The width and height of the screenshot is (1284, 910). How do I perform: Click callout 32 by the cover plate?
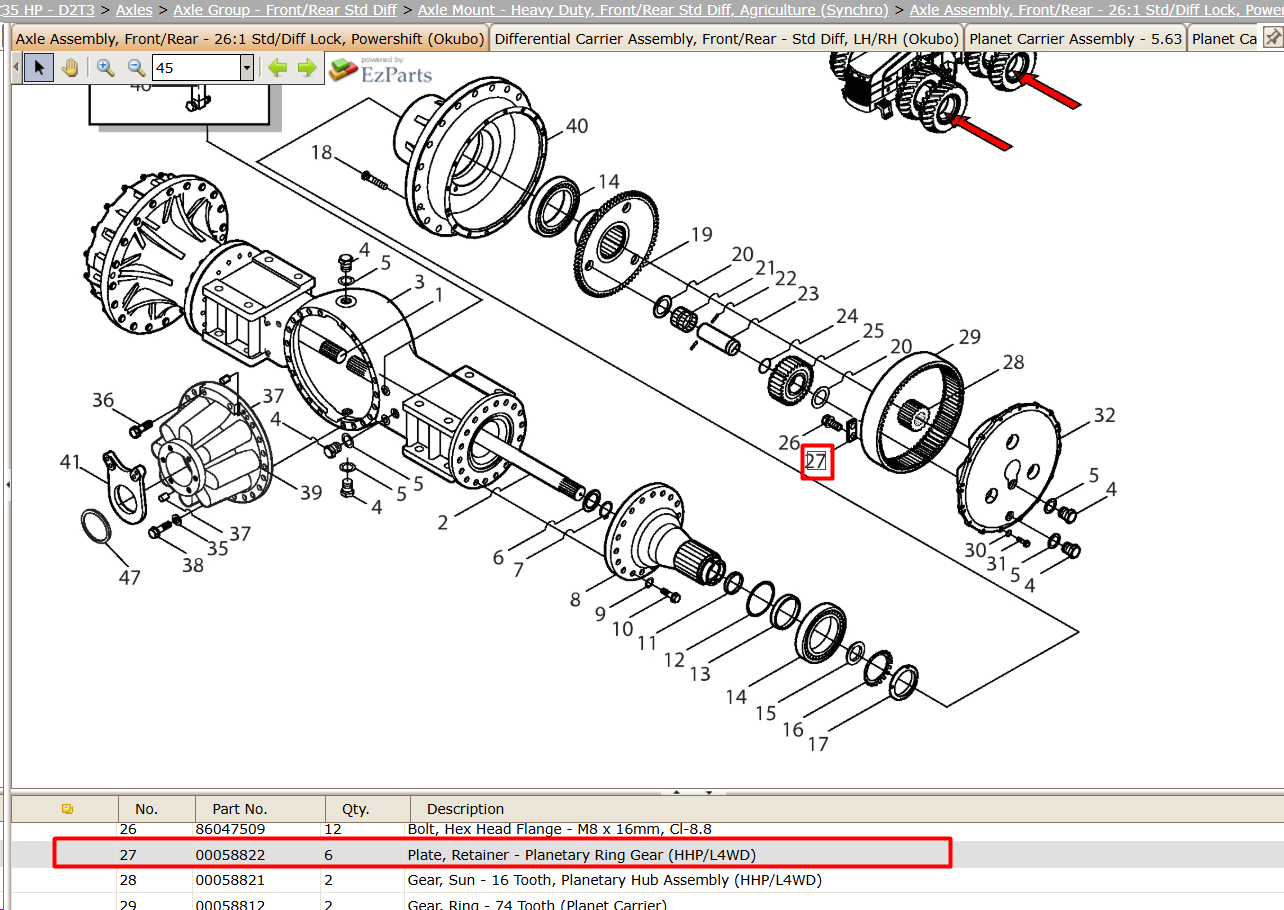pyautogui.click(x=1104, y=415)
